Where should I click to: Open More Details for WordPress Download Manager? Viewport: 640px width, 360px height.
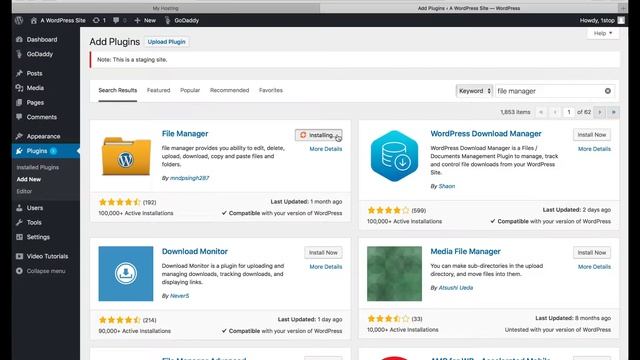pyautogui.click(x=594, y=149)
